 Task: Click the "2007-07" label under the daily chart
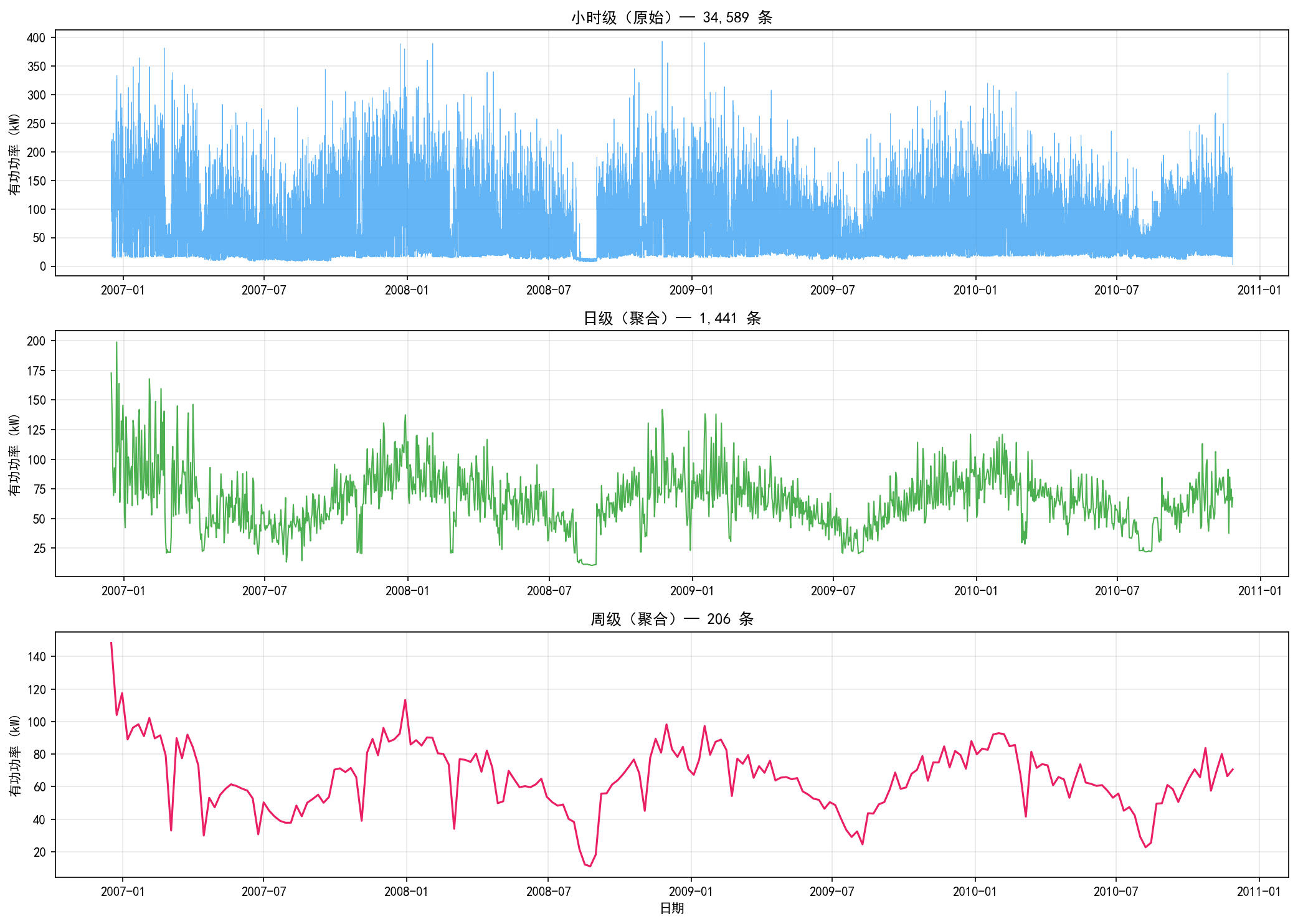coord(264,591)
